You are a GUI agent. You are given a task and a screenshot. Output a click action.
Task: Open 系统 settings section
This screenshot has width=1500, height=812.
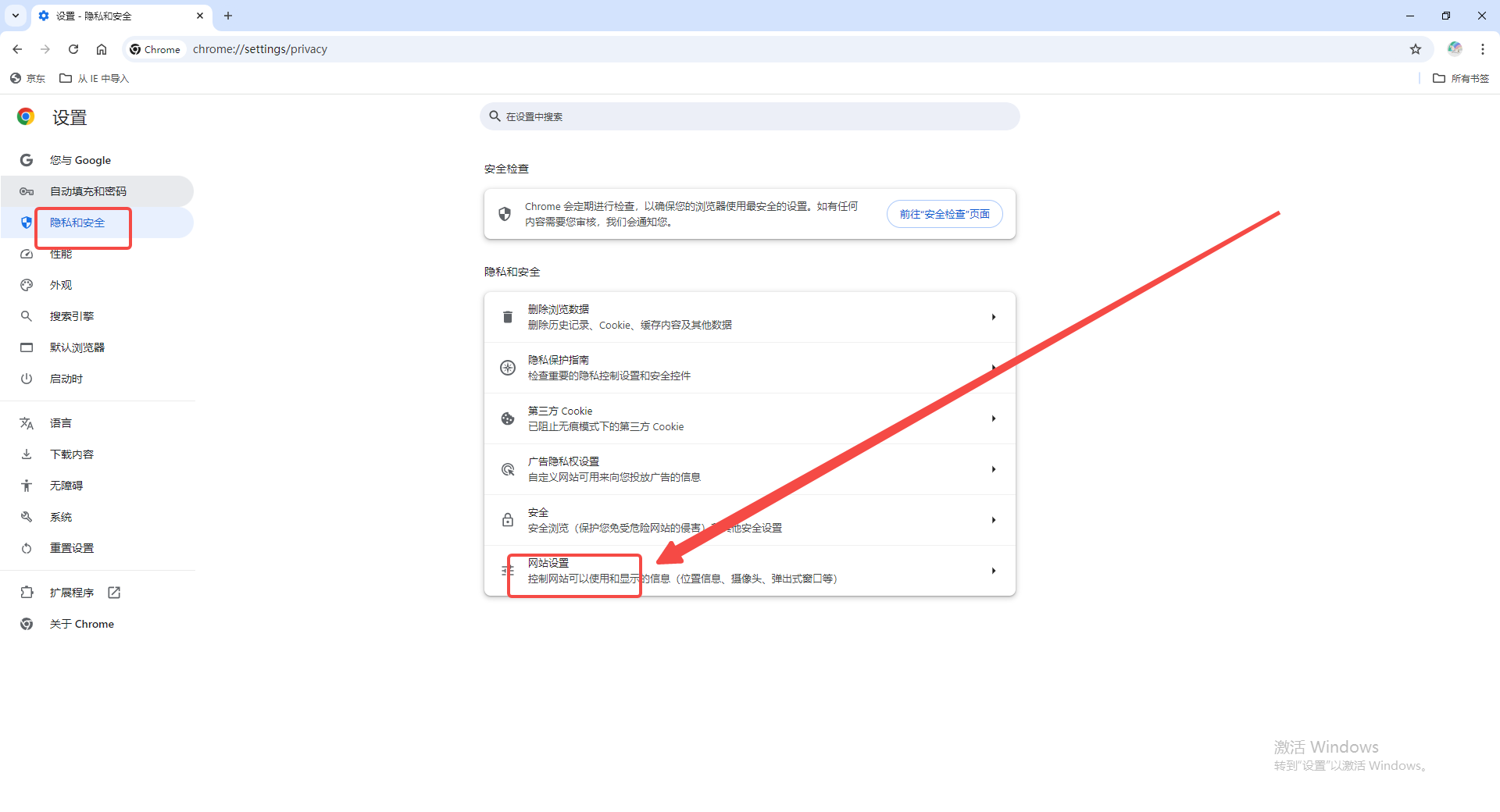97,517
